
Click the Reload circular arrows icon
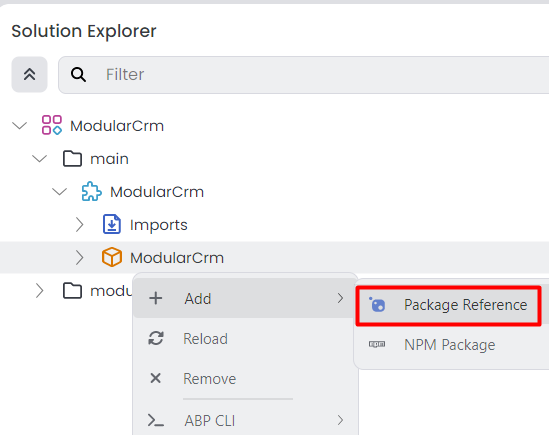156,338
